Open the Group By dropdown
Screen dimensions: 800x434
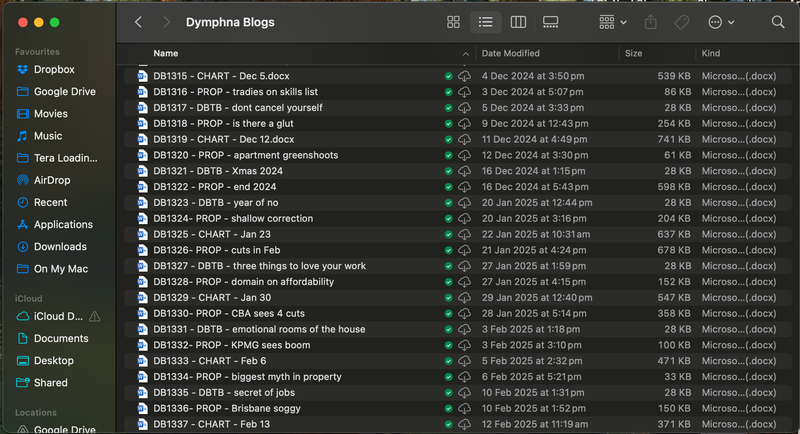(612, 22)
